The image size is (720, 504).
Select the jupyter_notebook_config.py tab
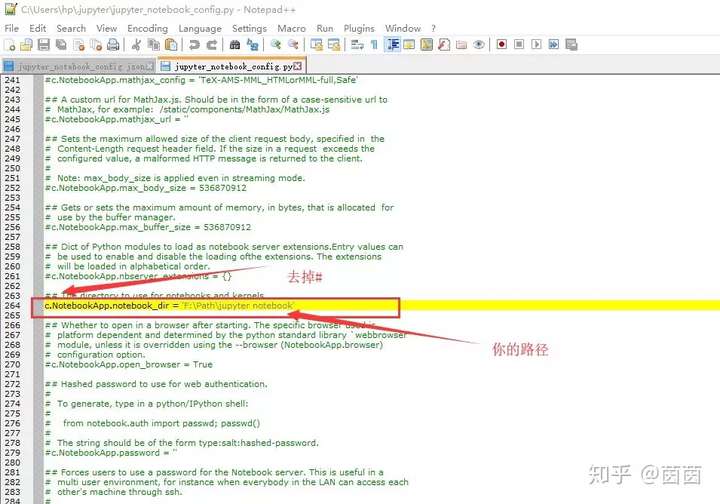[x=231, y=66]
